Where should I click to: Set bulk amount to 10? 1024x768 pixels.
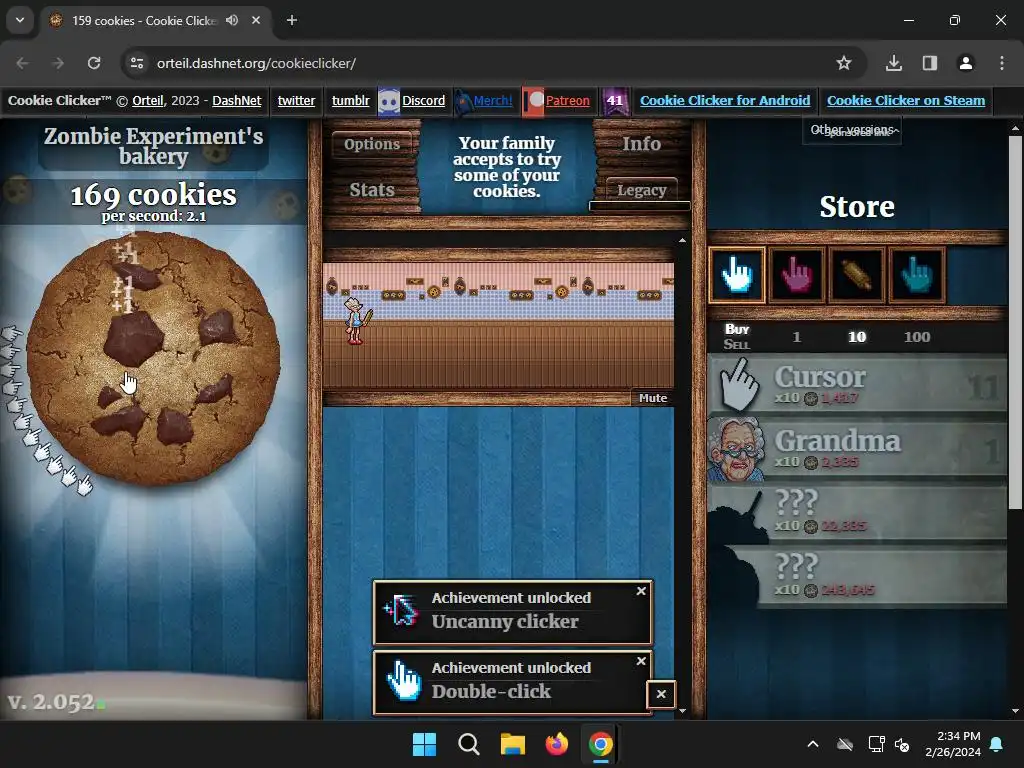pos(857,337)
